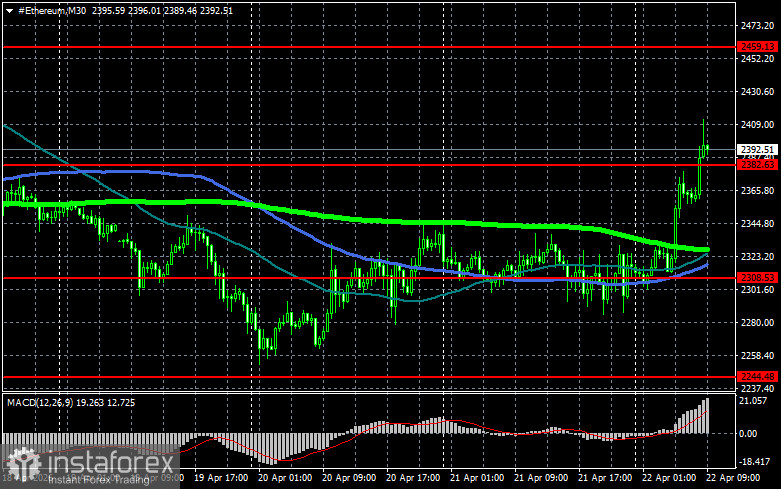Click the 2237.40 price scale value
This screenshot has width=781, height=489.
pyautogui.click(x=758, y=388)
